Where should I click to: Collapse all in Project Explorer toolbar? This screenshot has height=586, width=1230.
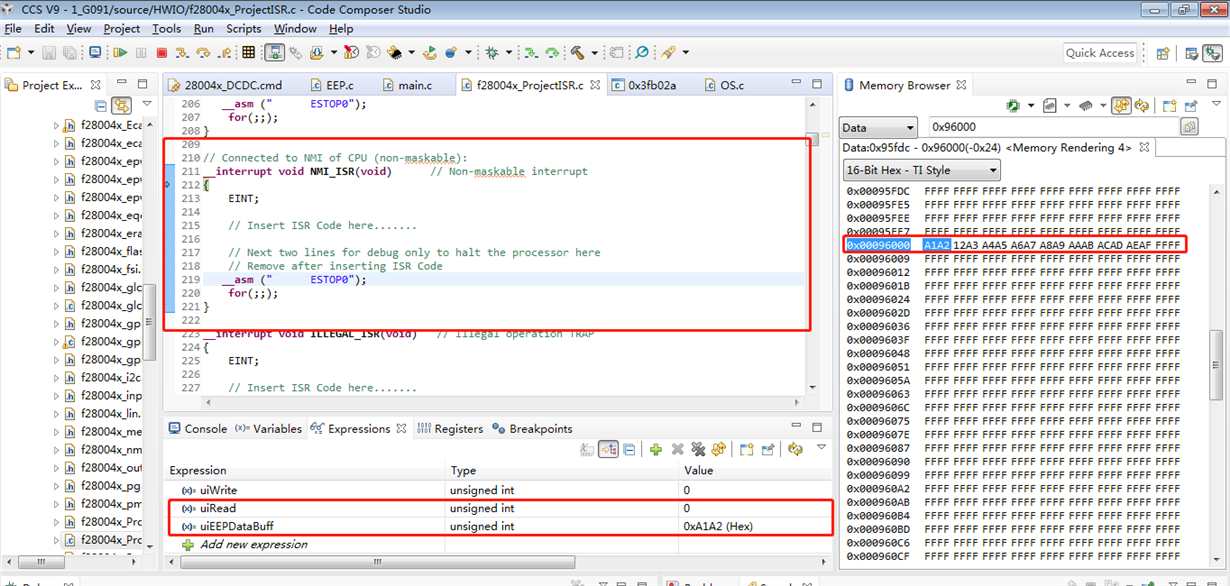(100, 105)
